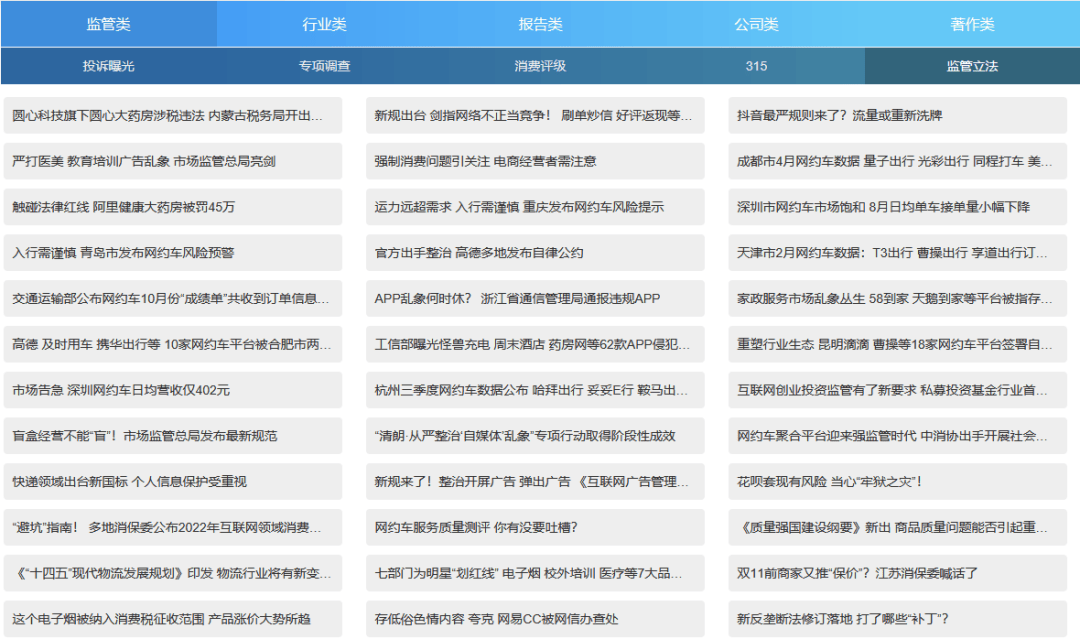Open the 行业类 category tab
The image size is (1080, 639).
coord(324,24)
